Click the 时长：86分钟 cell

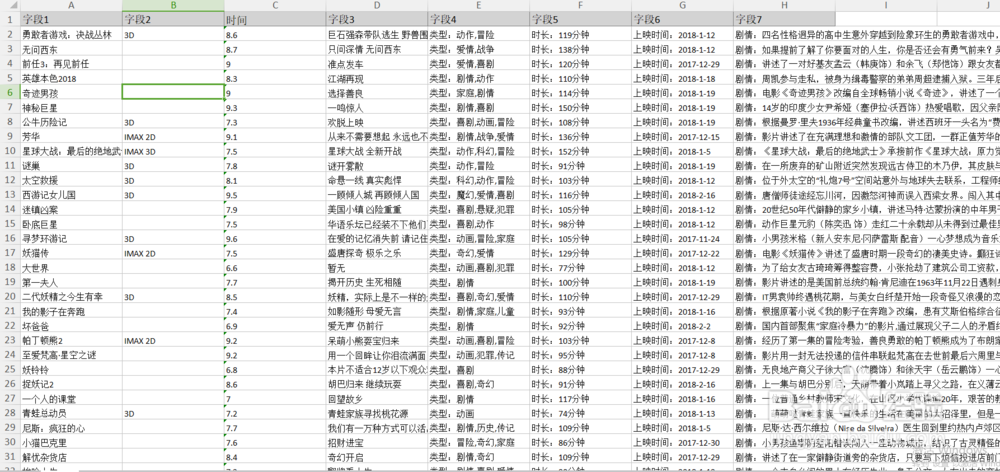580,443
